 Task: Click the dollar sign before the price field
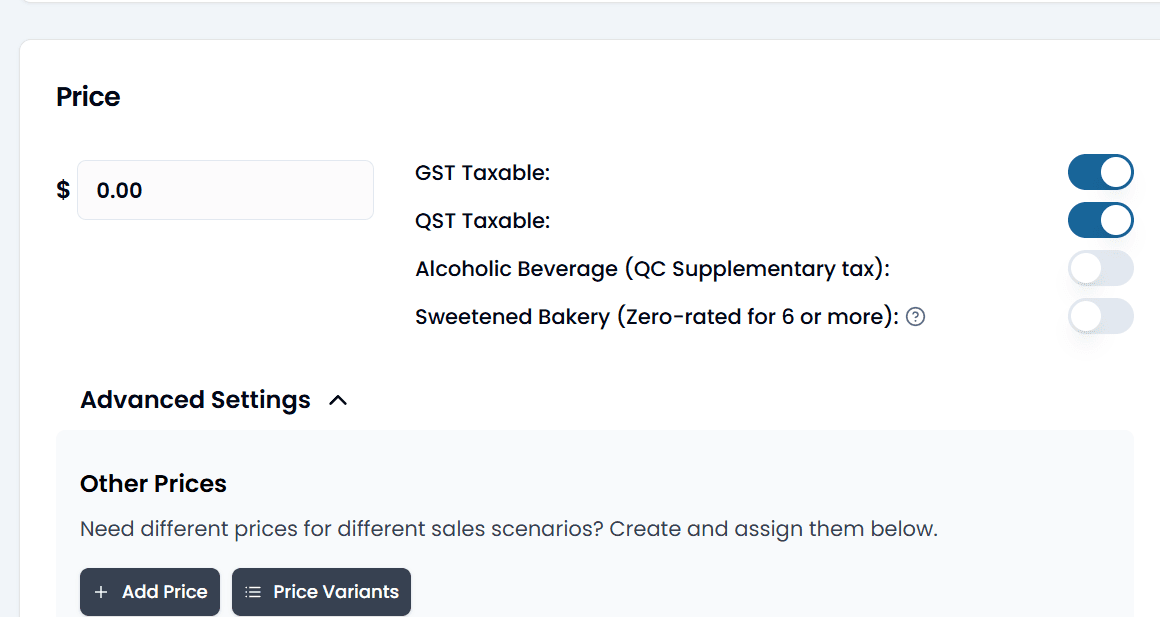64,190
